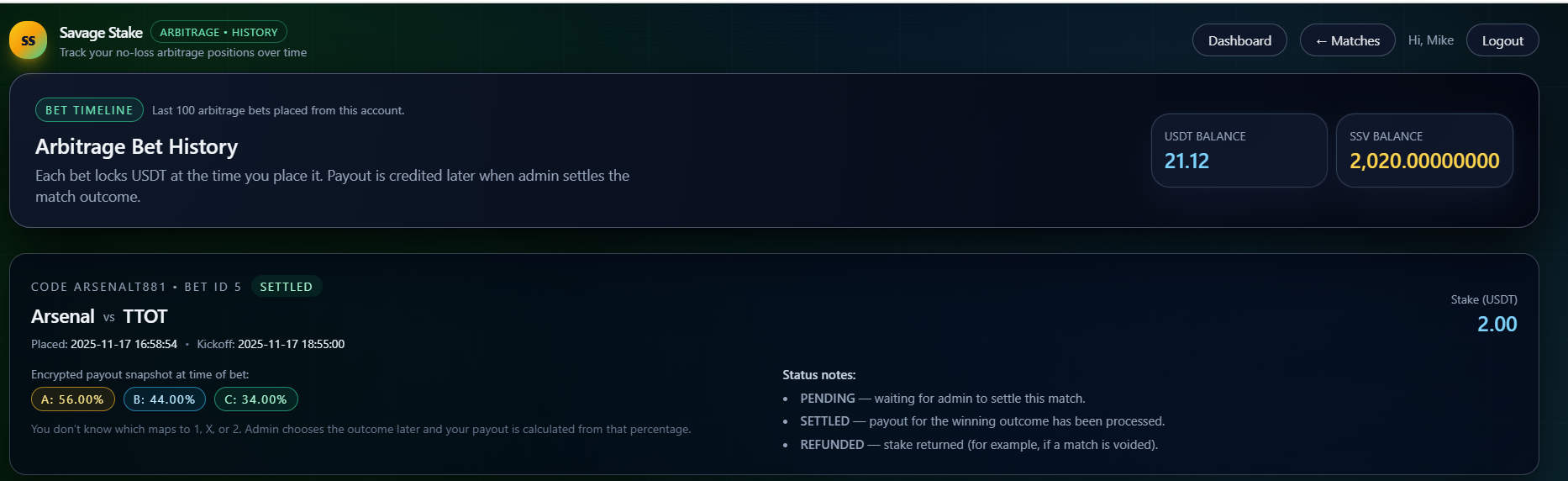The height and width of the screenshot is (481, 1568).
Task: Click the Status notes heading
Action: pos(818,375)
